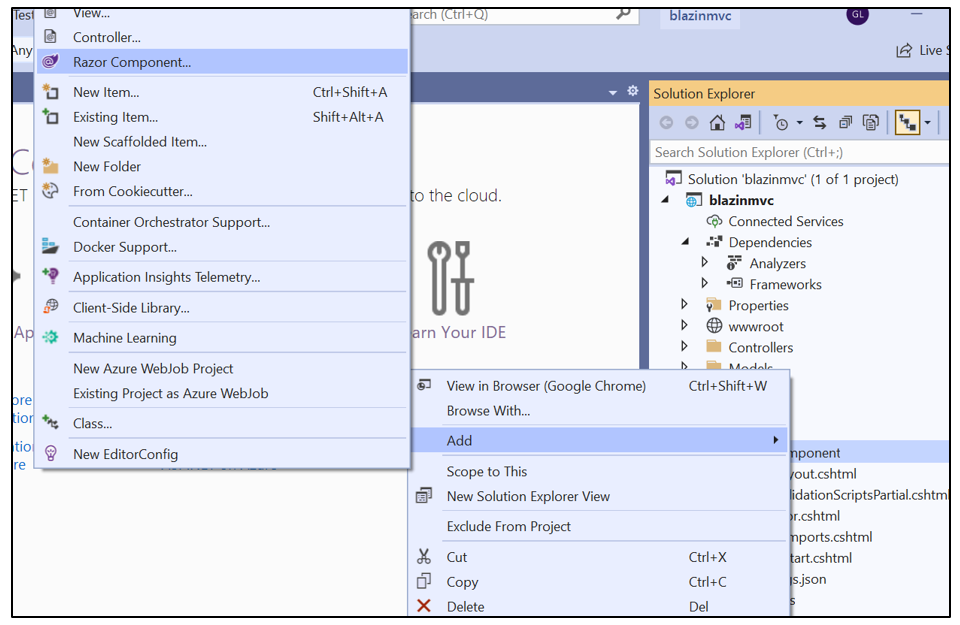Click Docker Support… menu entry
This screenshot has height=625, width=960.
(125, 247)
